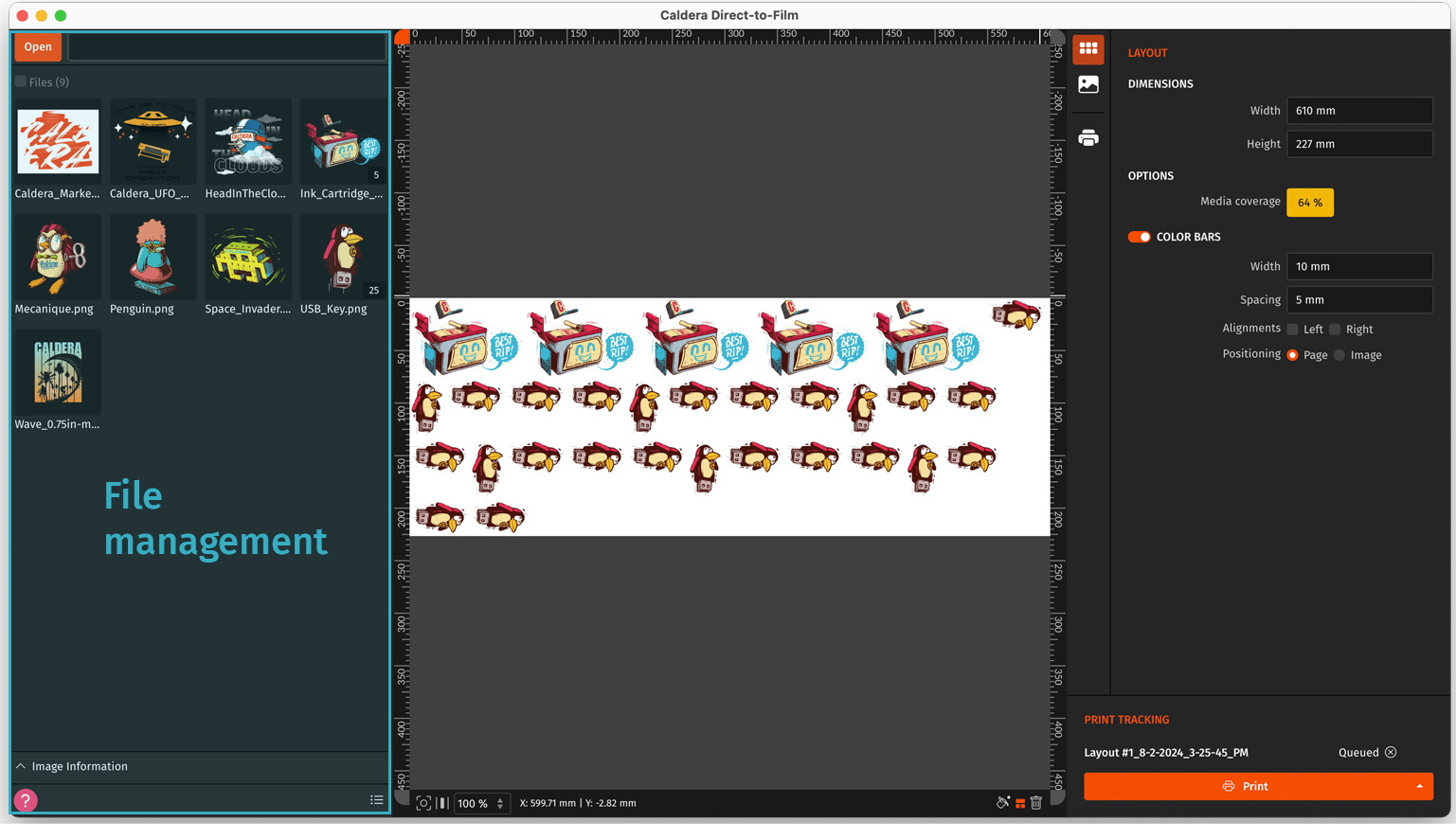Click the trash icon to clear the layout
Image resolution: width=1456 pixels, height=840 pixels.
1035,802
